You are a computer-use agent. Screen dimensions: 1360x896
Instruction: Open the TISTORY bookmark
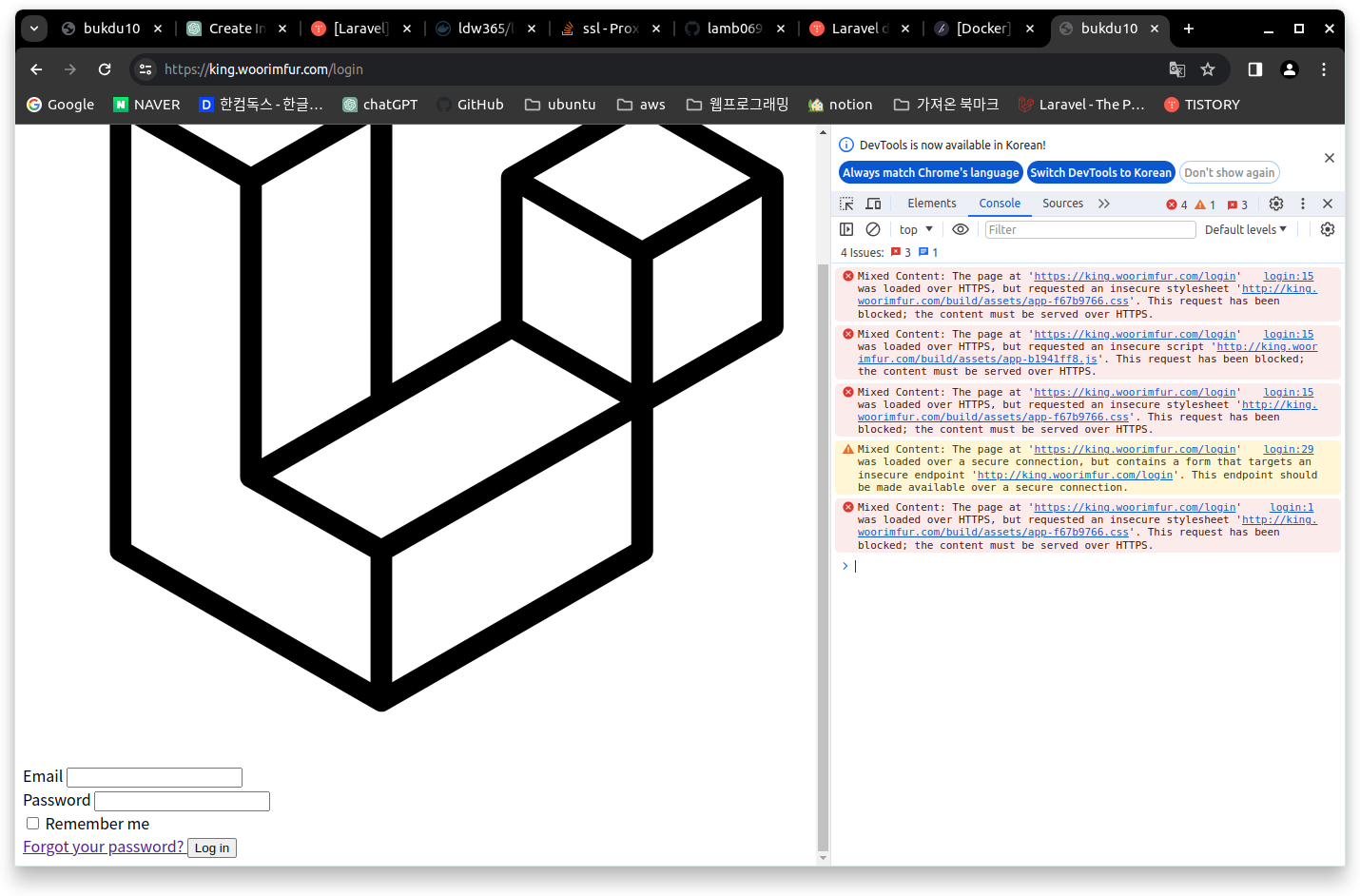coord(1202,105)
